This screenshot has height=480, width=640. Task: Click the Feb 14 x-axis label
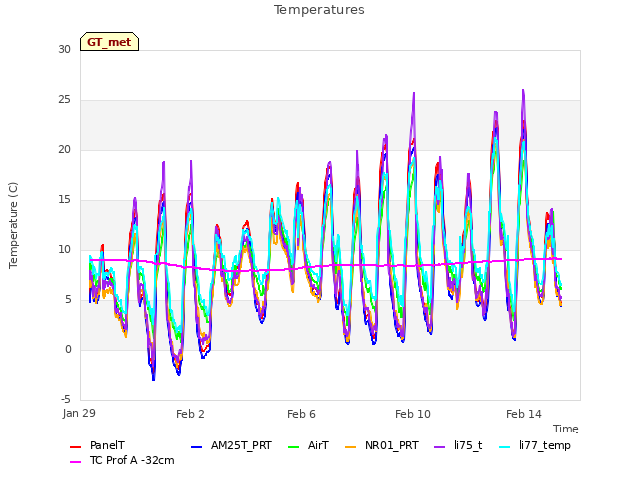coord(524,414)
